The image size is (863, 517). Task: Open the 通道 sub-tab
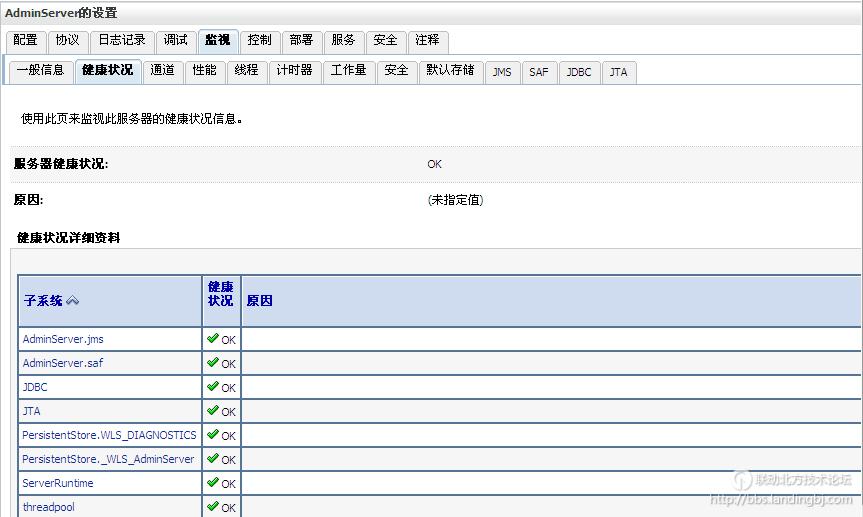[163, 72]
